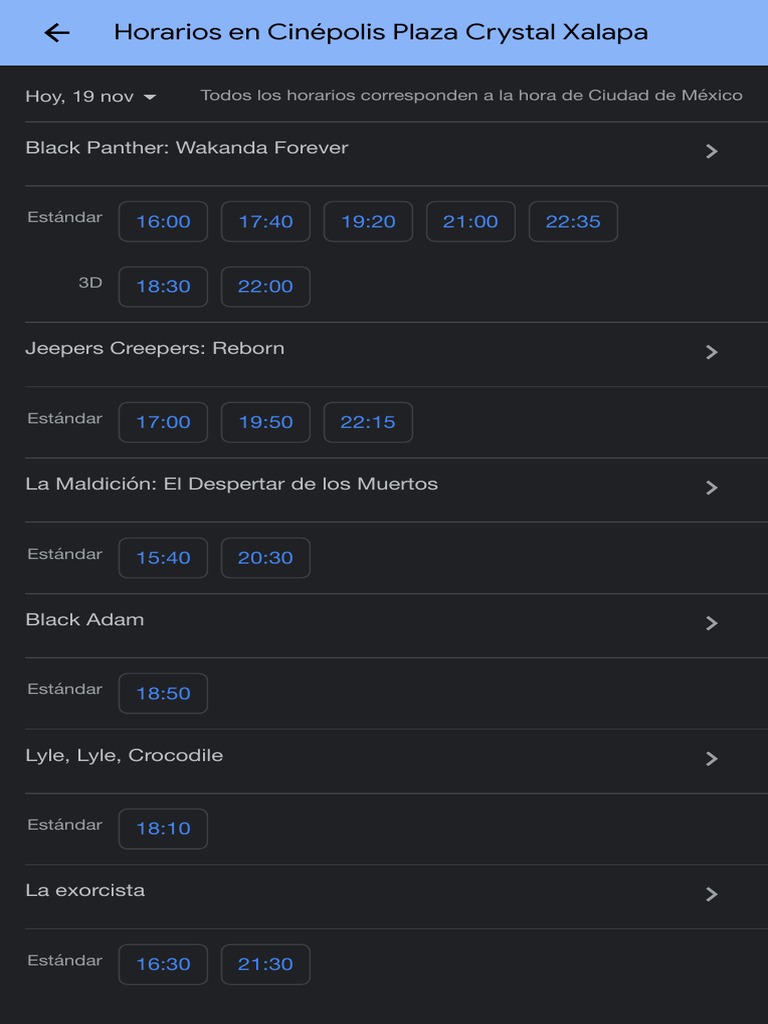Select the 22:00 3D showing
This screenshot has width=768, height=1024.
265,287
